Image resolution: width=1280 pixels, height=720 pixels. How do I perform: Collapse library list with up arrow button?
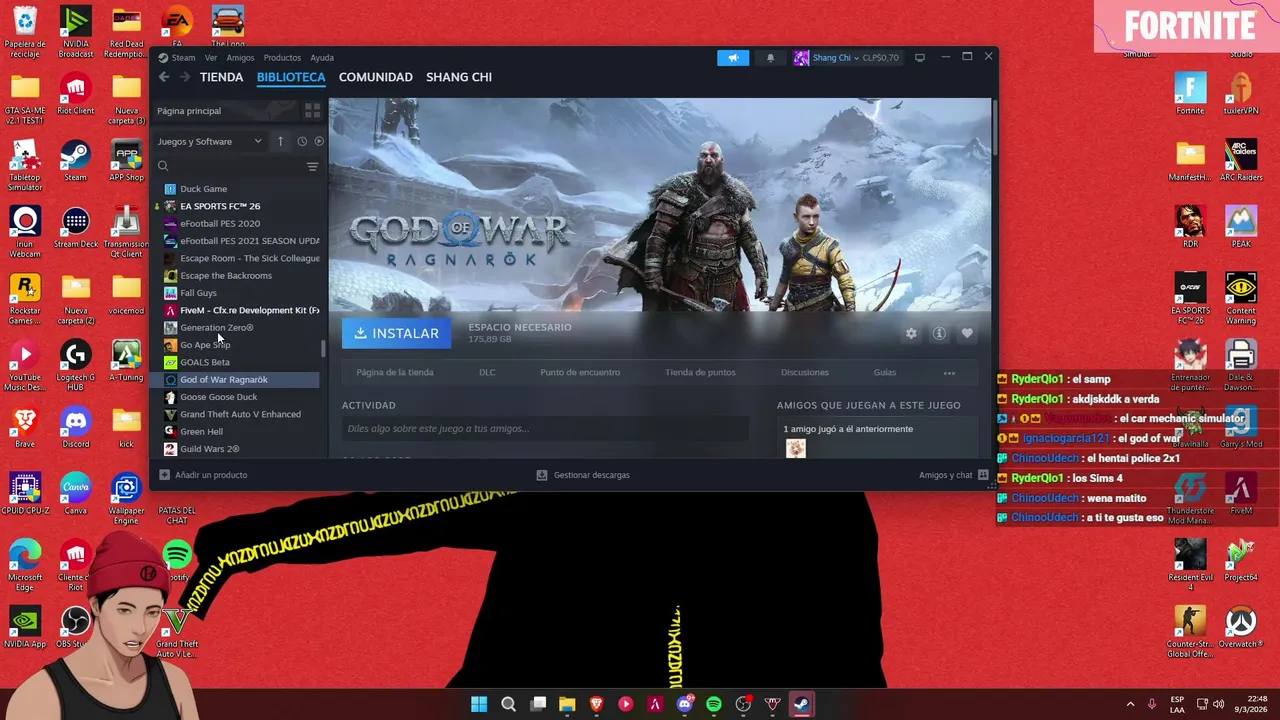pos(280,141)
